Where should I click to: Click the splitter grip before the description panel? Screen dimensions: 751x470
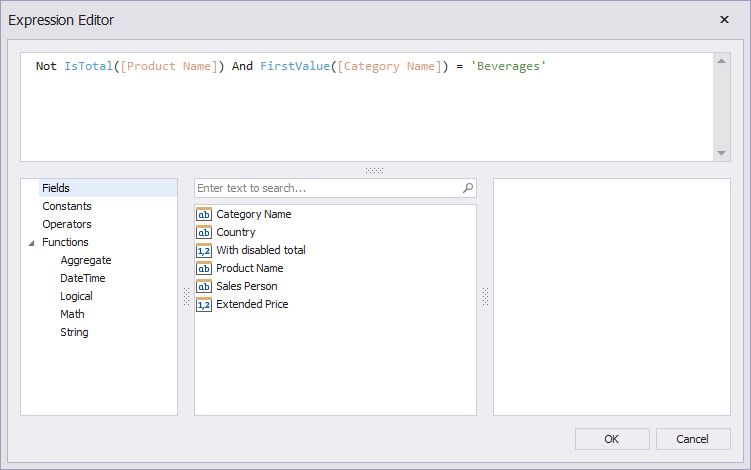[485, 297]
